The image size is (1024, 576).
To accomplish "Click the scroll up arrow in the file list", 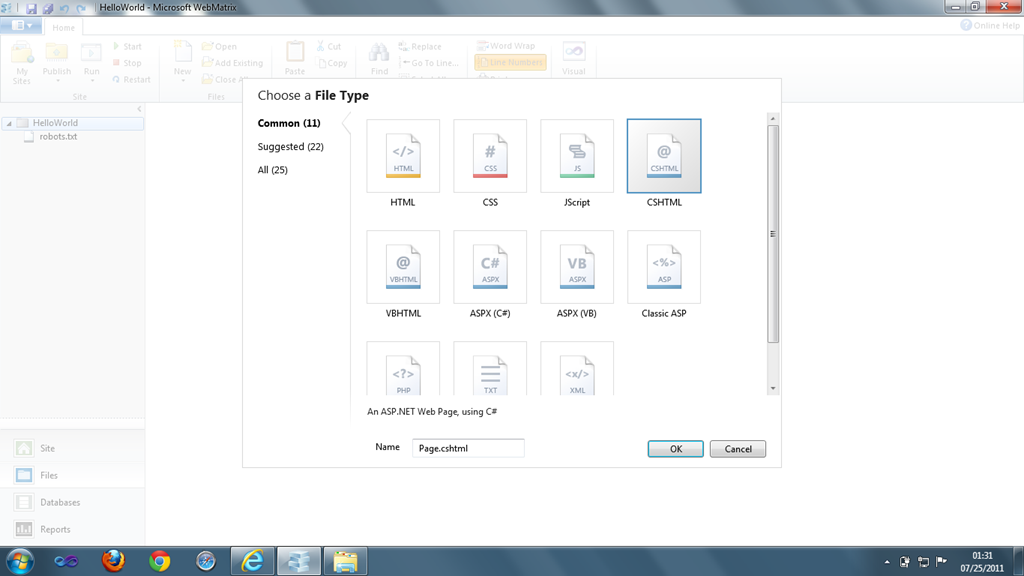I will click(x=773, y=119).
